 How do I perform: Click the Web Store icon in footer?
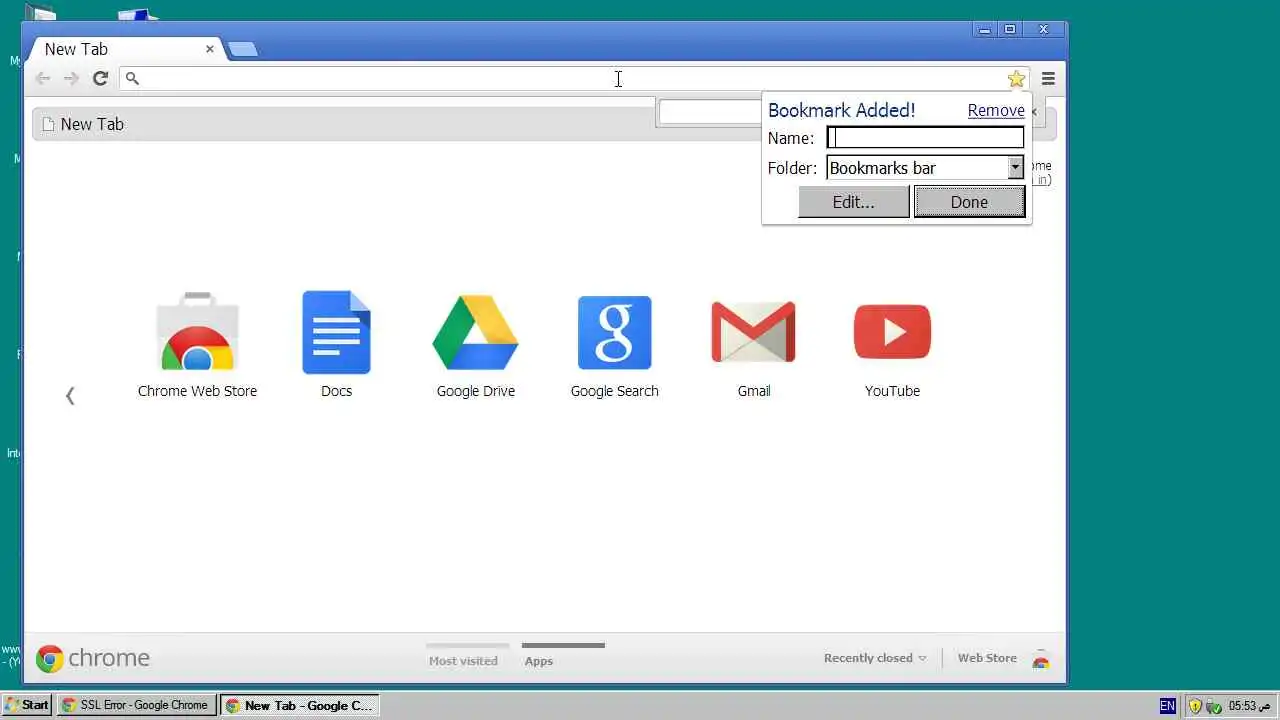(x=1041, y=658)
